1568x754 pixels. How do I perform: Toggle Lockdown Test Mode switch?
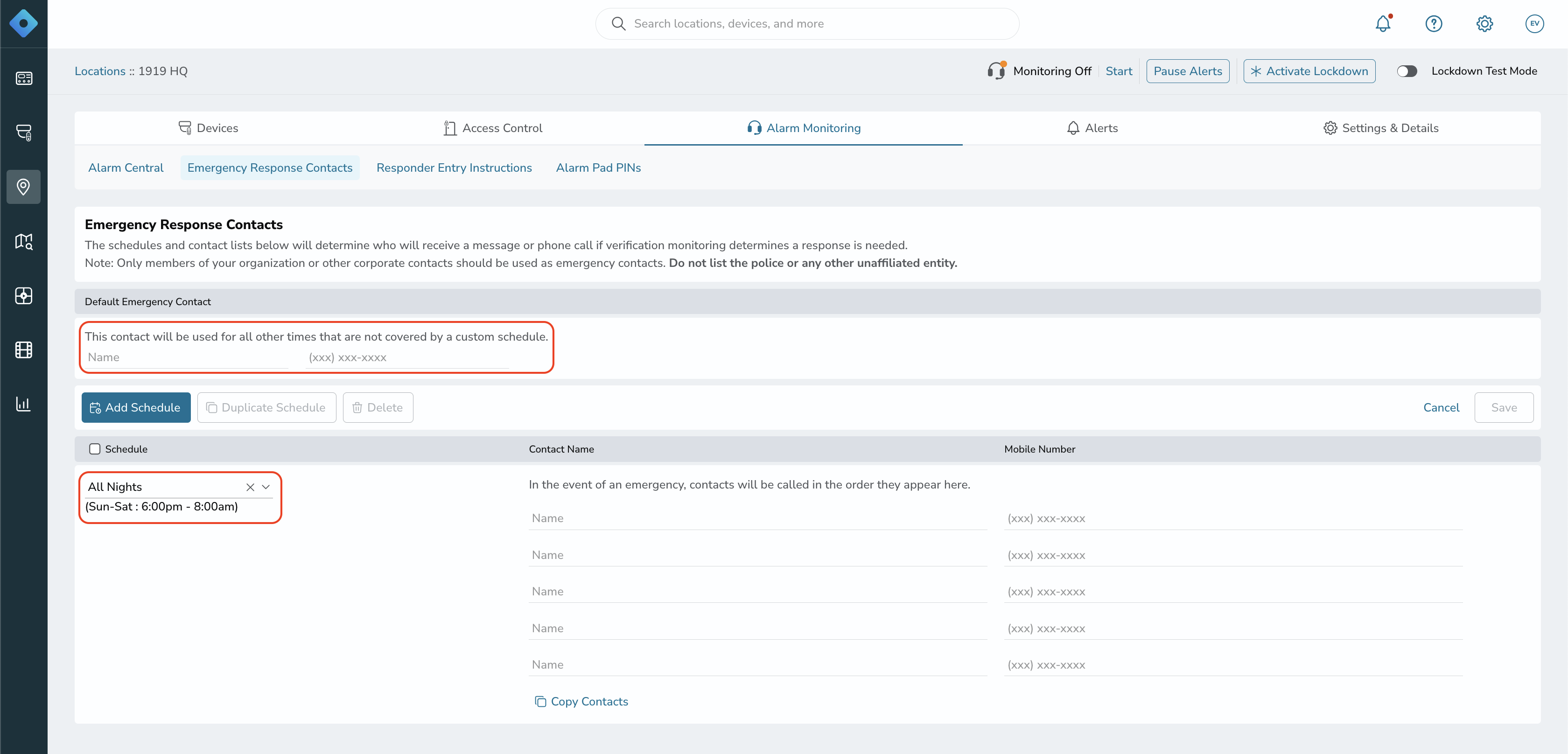pyautogui.click(x=1407, y=71)
